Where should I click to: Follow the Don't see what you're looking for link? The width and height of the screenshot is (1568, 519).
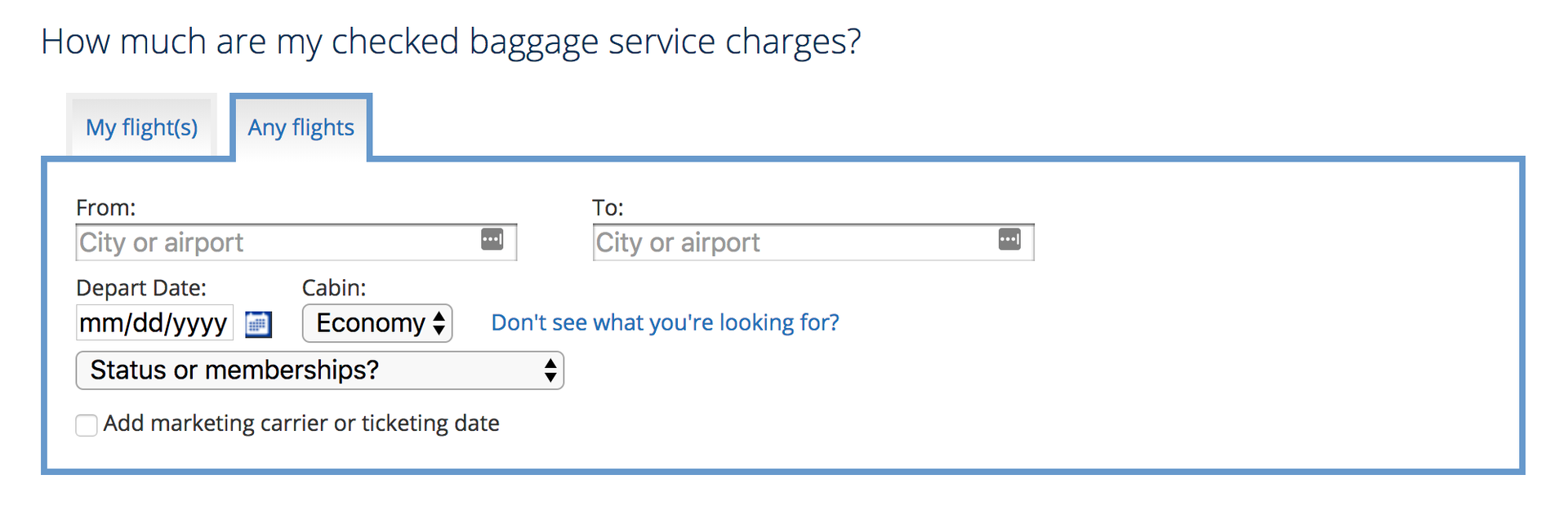[x=664, y=322]
